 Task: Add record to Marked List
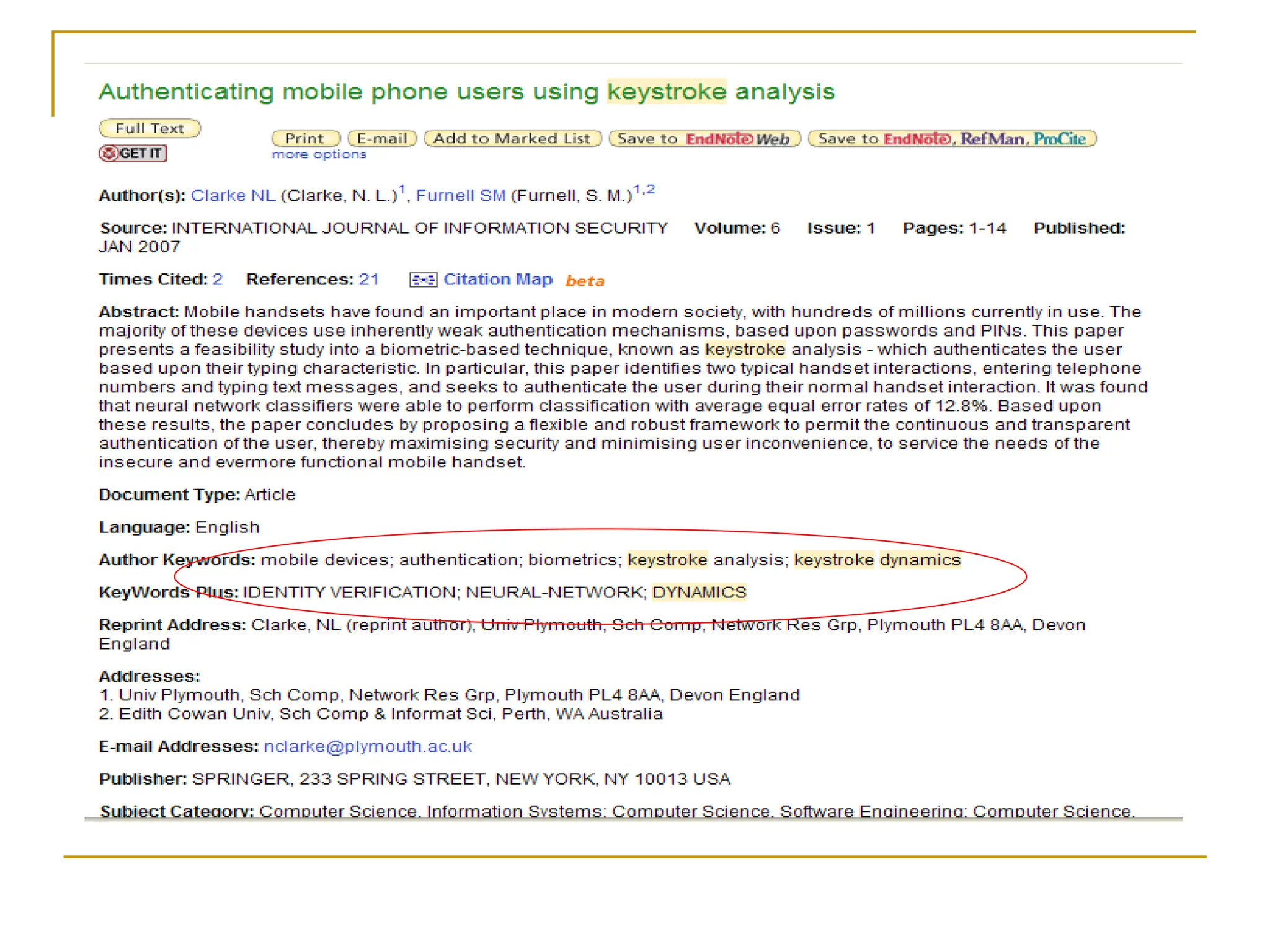[512, 138]
